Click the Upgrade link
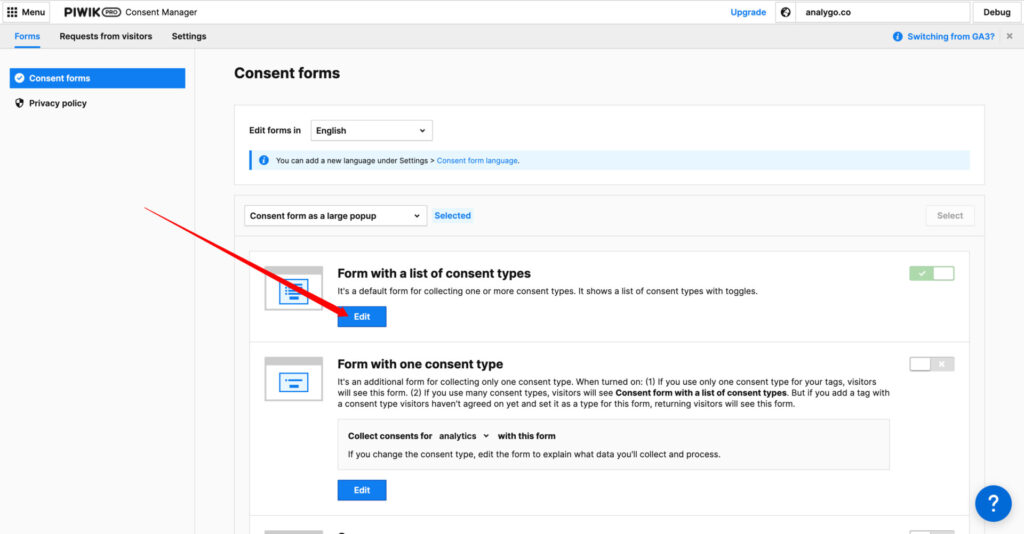 748,12
